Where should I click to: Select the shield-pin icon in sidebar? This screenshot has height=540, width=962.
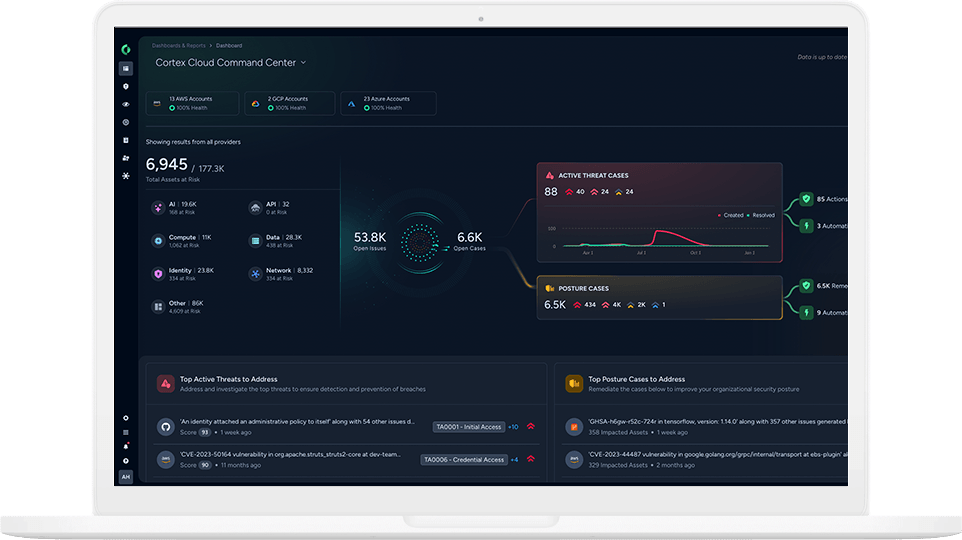pyautogui.click(x=126, y=87)
